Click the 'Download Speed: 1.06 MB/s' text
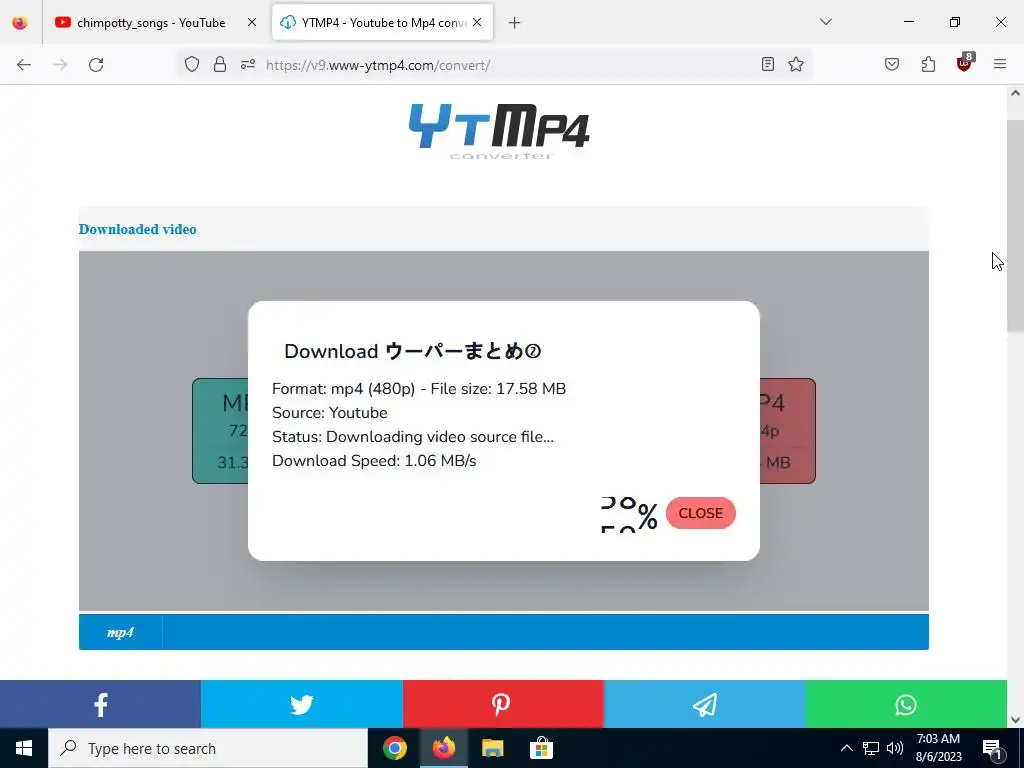 374,461
